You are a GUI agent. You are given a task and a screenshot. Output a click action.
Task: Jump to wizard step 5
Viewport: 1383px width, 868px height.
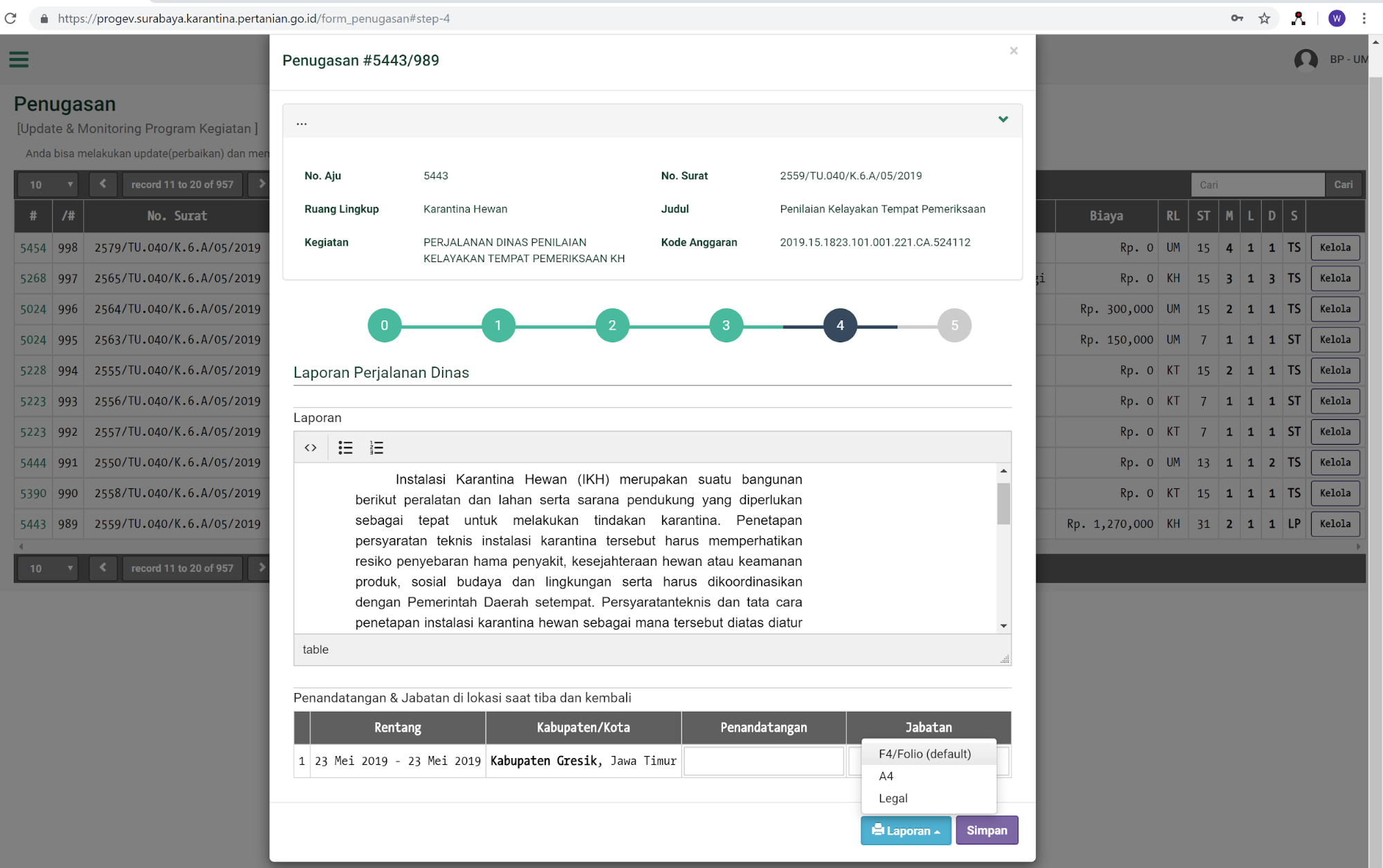point(954,325)
